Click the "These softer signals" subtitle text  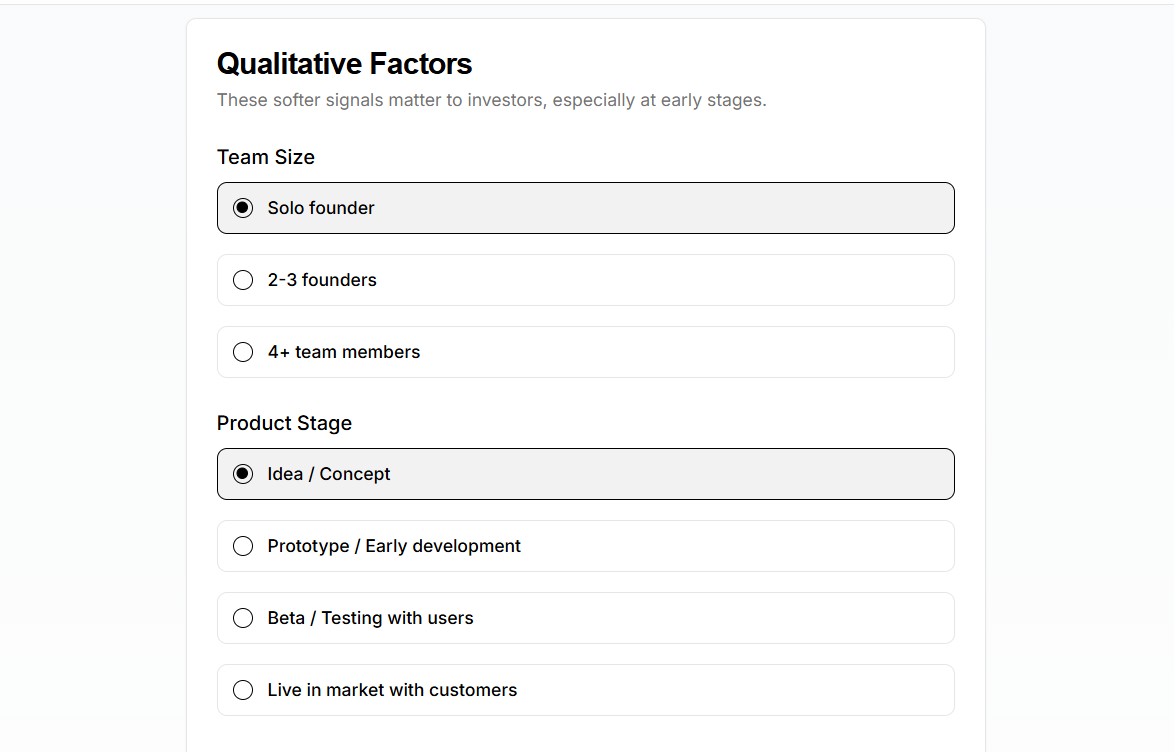point(491,100)
